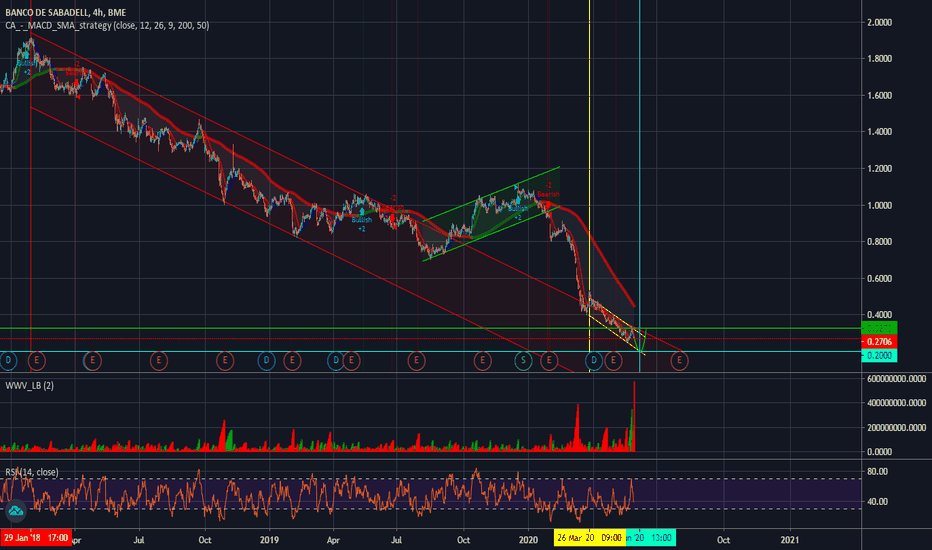Image resolution: width=932 pixels, height=550 pixels.
Task: Click the rightmost future earnings E marker
Action: tap(679, 360)
